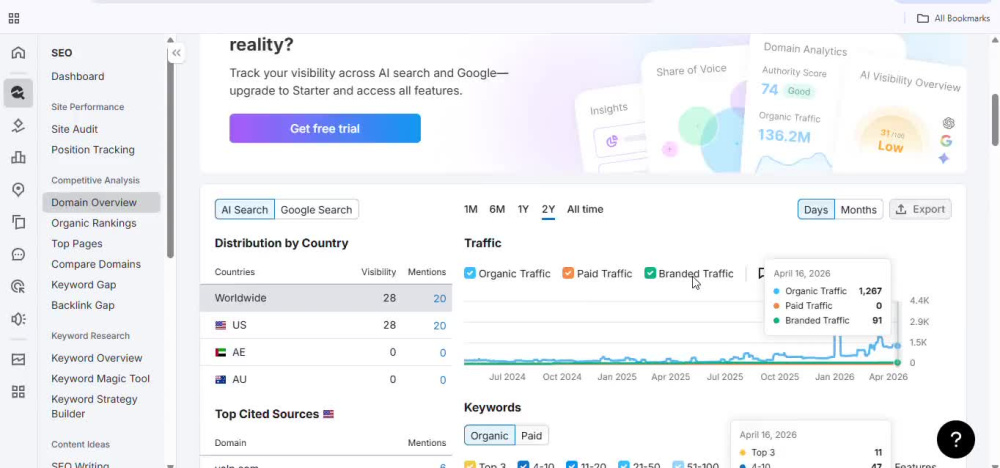Open the Local map pin icon

[x=18, y=190]
